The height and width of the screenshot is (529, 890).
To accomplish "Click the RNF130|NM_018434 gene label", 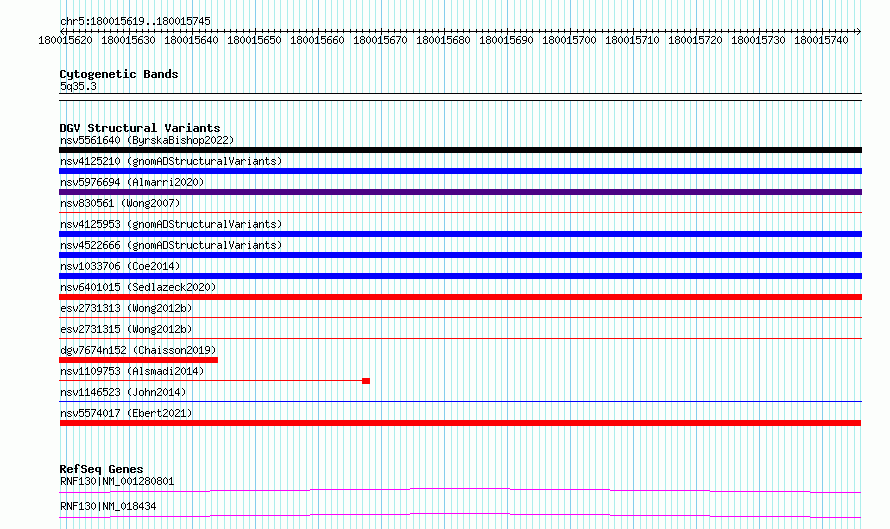I will click(108, 506).
